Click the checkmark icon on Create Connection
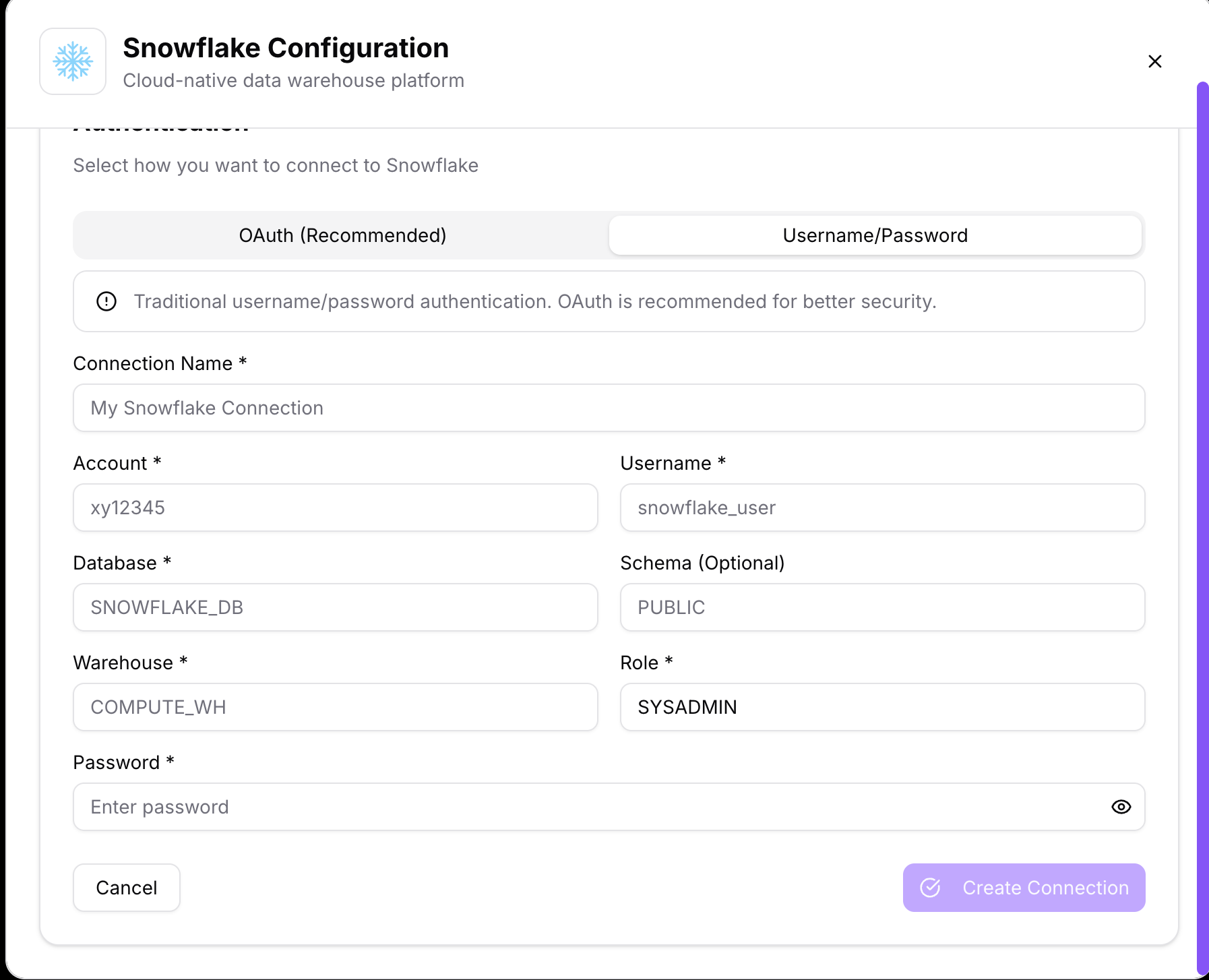This screenshot has height=980, width=1209. coord(930,888)
